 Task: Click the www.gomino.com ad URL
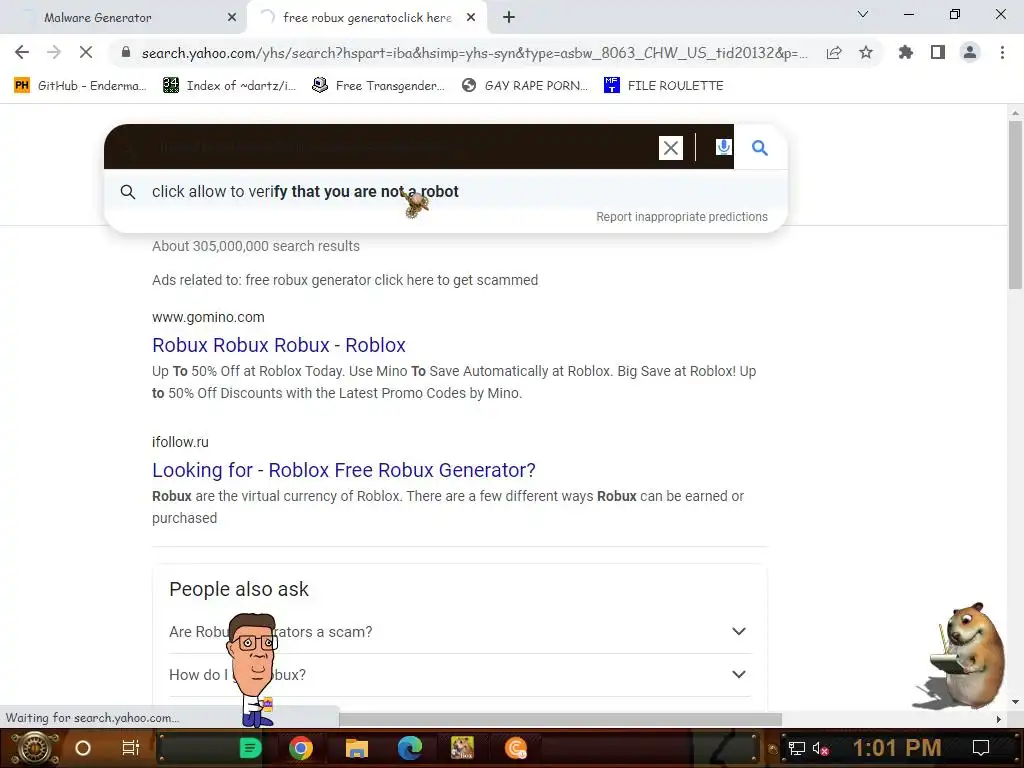click(208, 317)
